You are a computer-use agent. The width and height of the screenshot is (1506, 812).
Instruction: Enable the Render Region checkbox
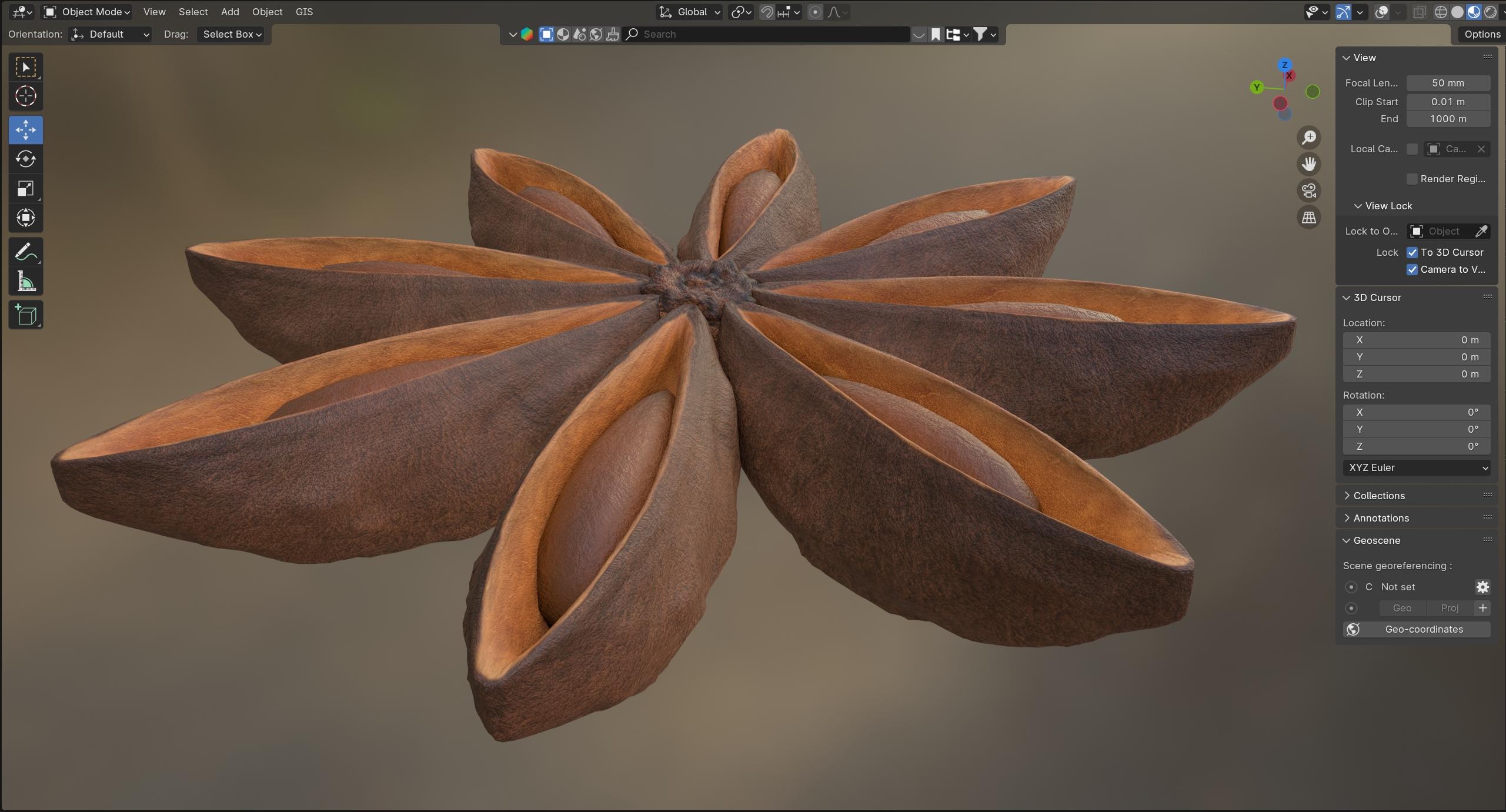[x=1412, y=179]
